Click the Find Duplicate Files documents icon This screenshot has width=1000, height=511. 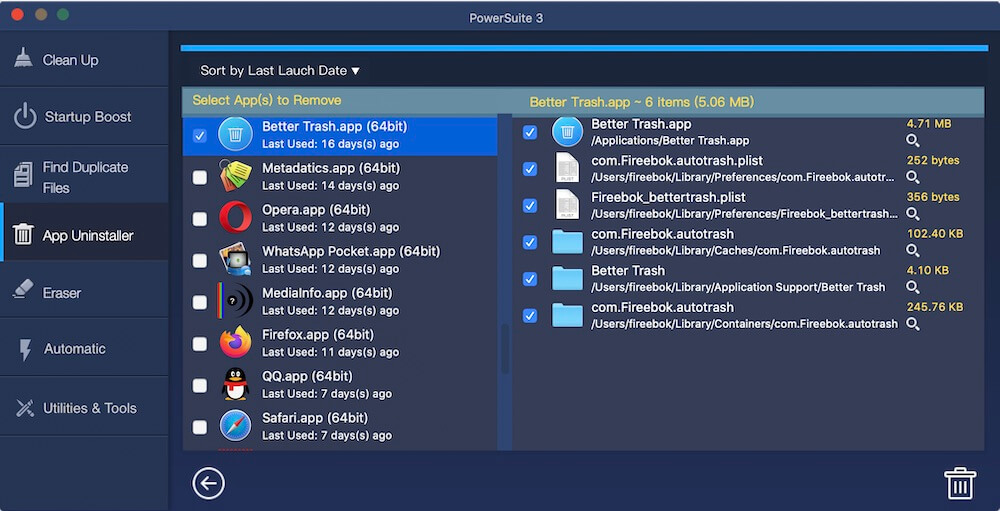coord(23,175)
